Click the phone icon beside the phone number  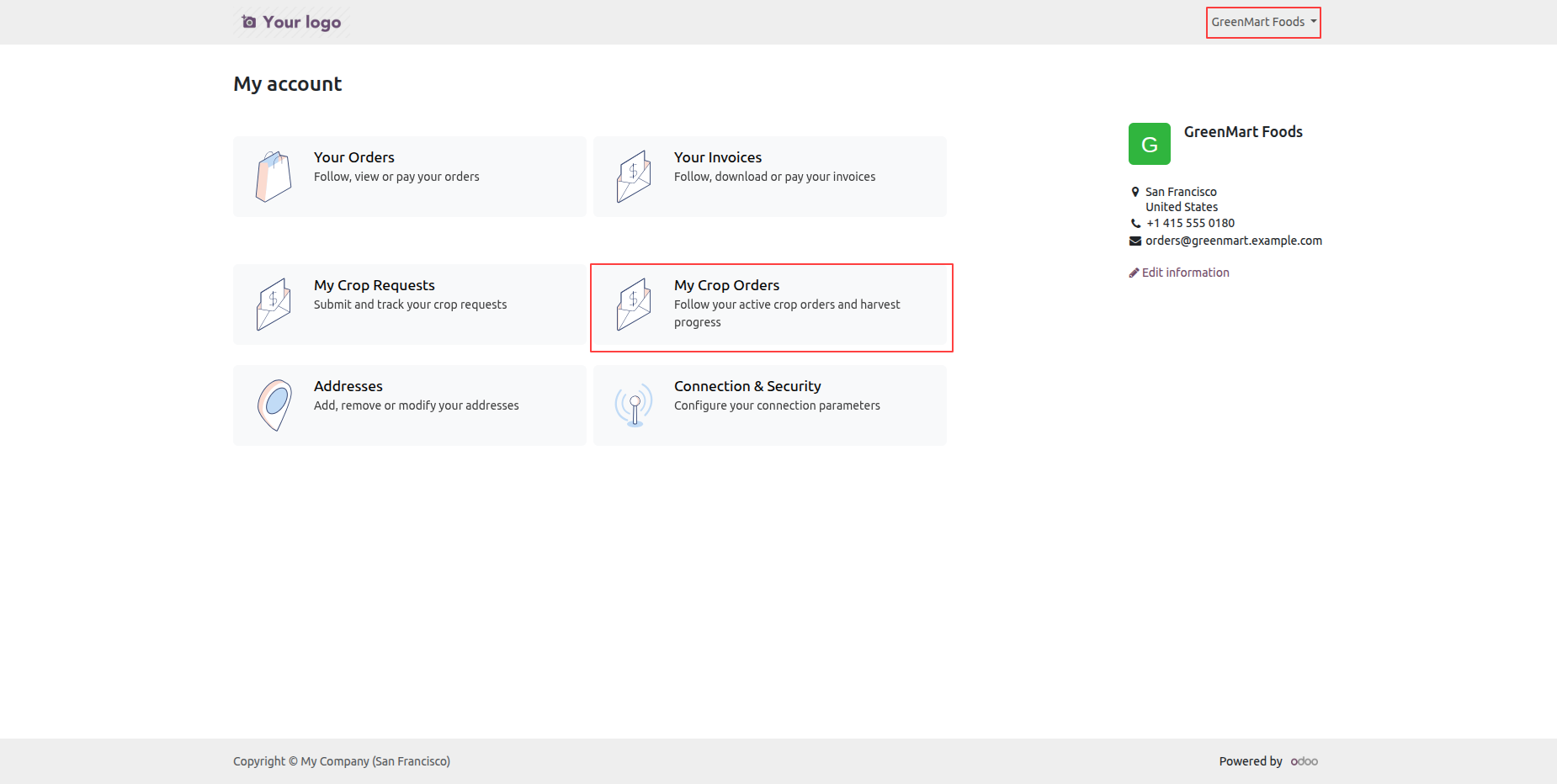1135,224
